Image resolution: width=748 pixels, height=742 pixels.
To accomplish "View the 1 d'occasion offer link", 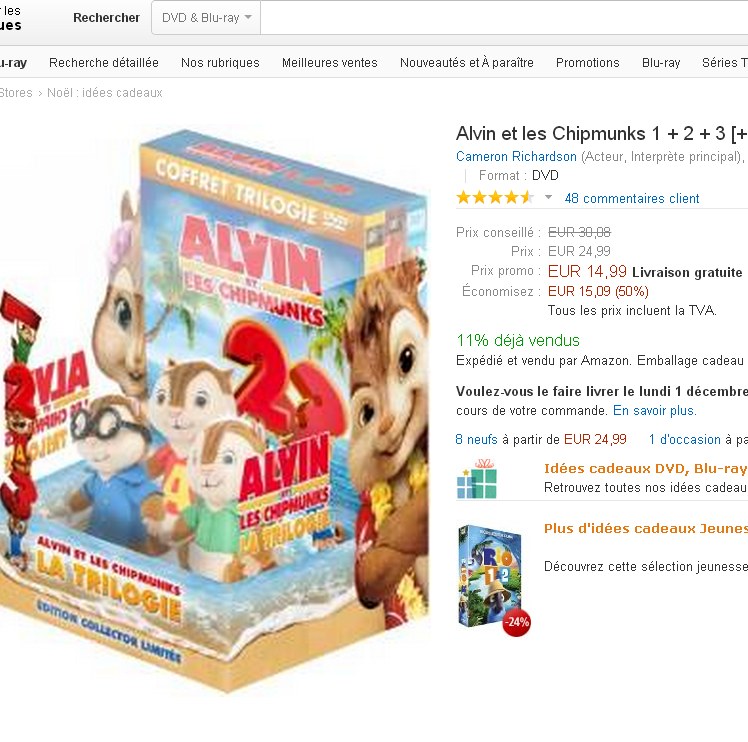I will tap(685, 439).
